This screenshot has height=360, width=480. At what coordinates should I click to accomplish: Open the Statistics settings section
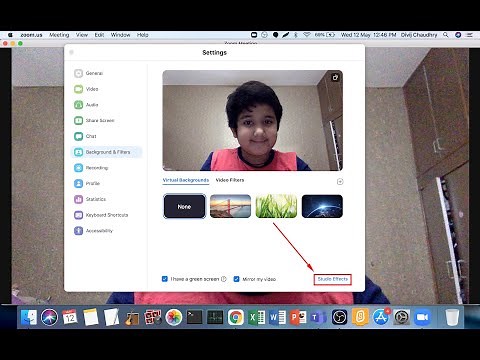tap(90, 199)
